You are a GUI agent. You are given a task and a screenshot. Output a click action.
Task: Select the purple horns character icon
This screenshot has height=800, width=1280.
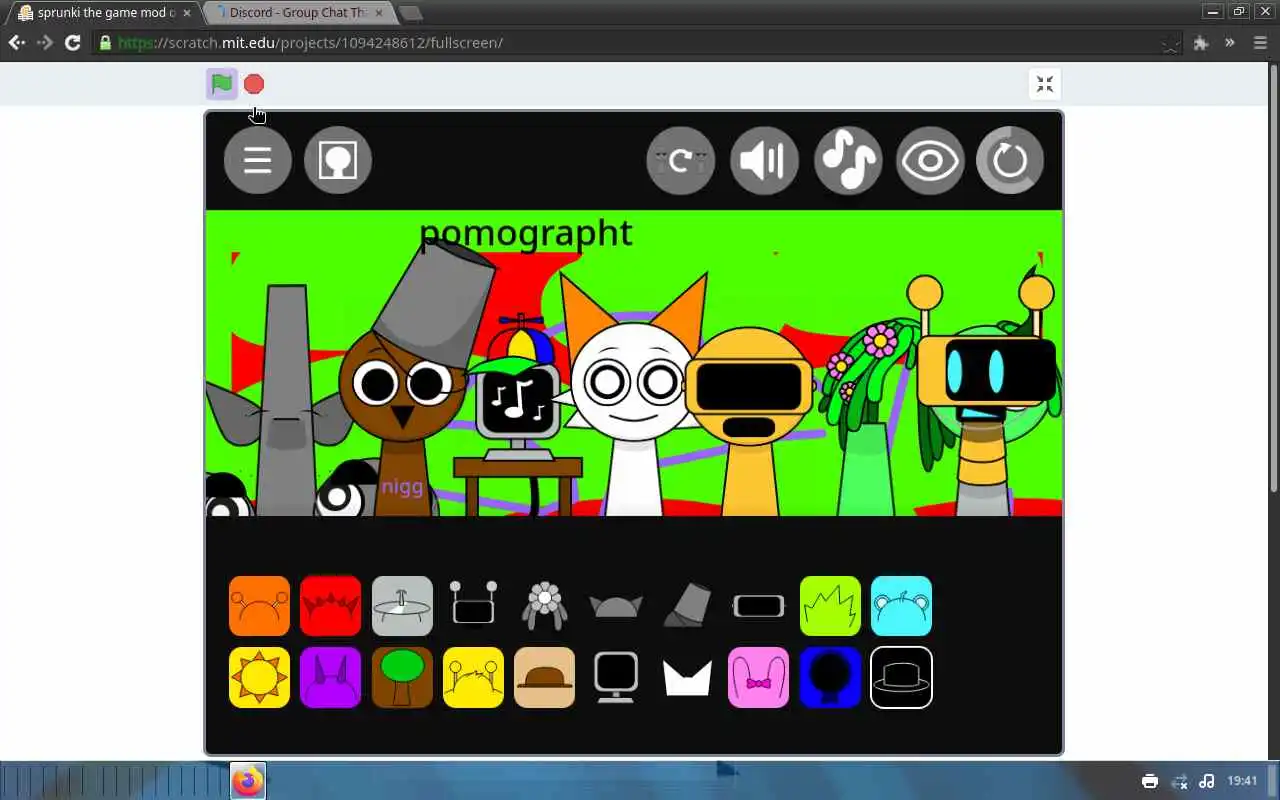coord(330,677)
